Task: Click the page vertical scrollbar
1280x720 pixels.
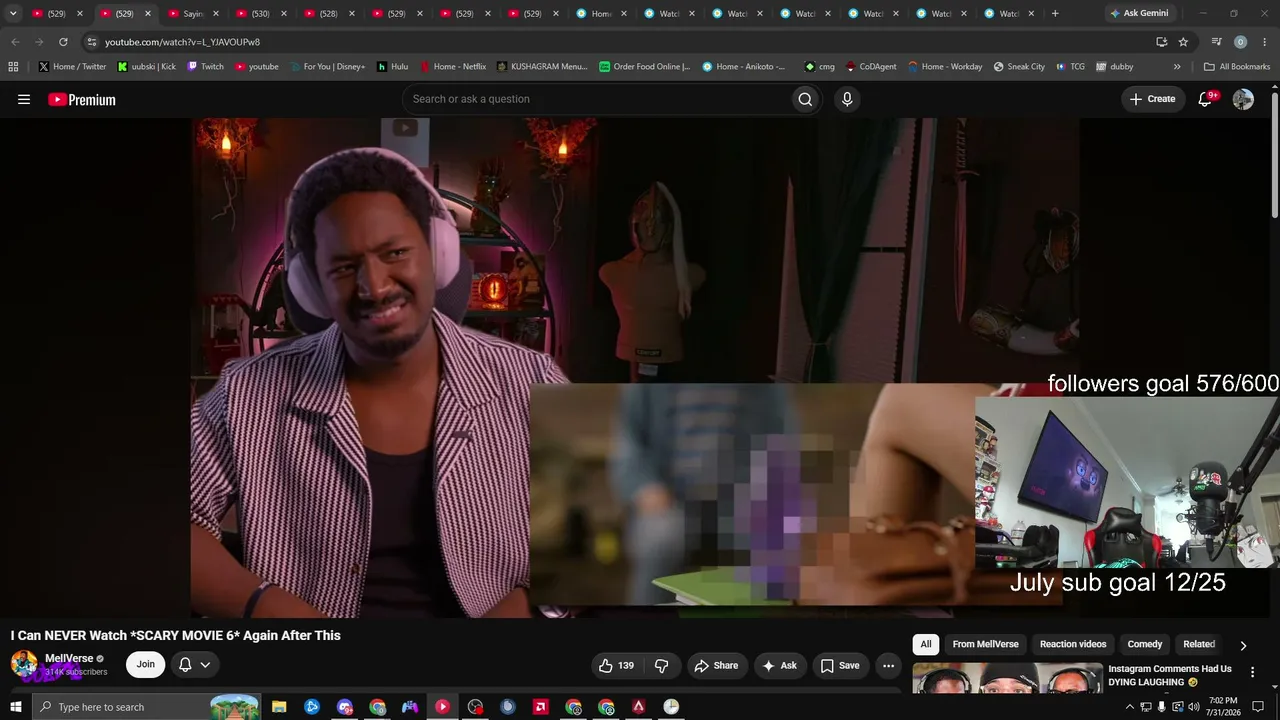Action: [x=1274, y=155]
